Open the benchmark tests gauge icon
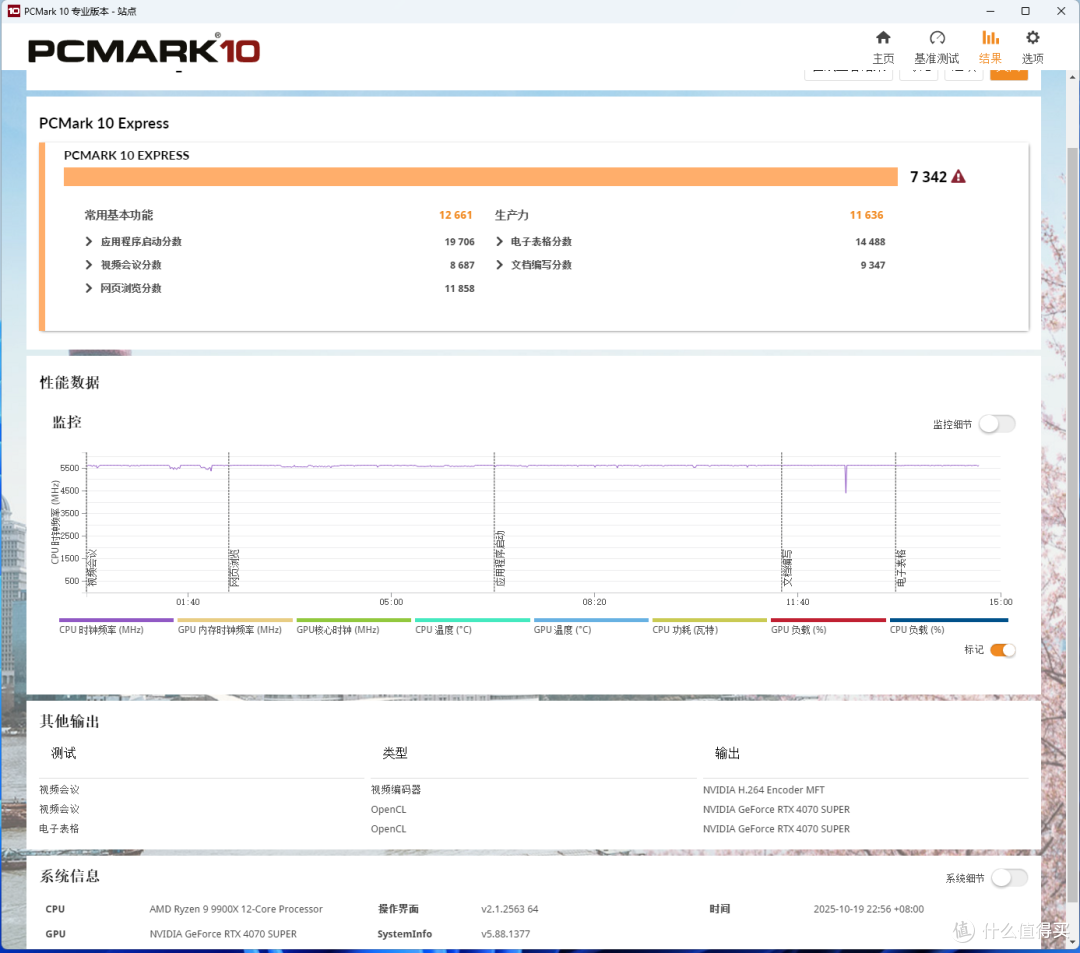Viewport: 1080px width, 953px height. (936, 47)
